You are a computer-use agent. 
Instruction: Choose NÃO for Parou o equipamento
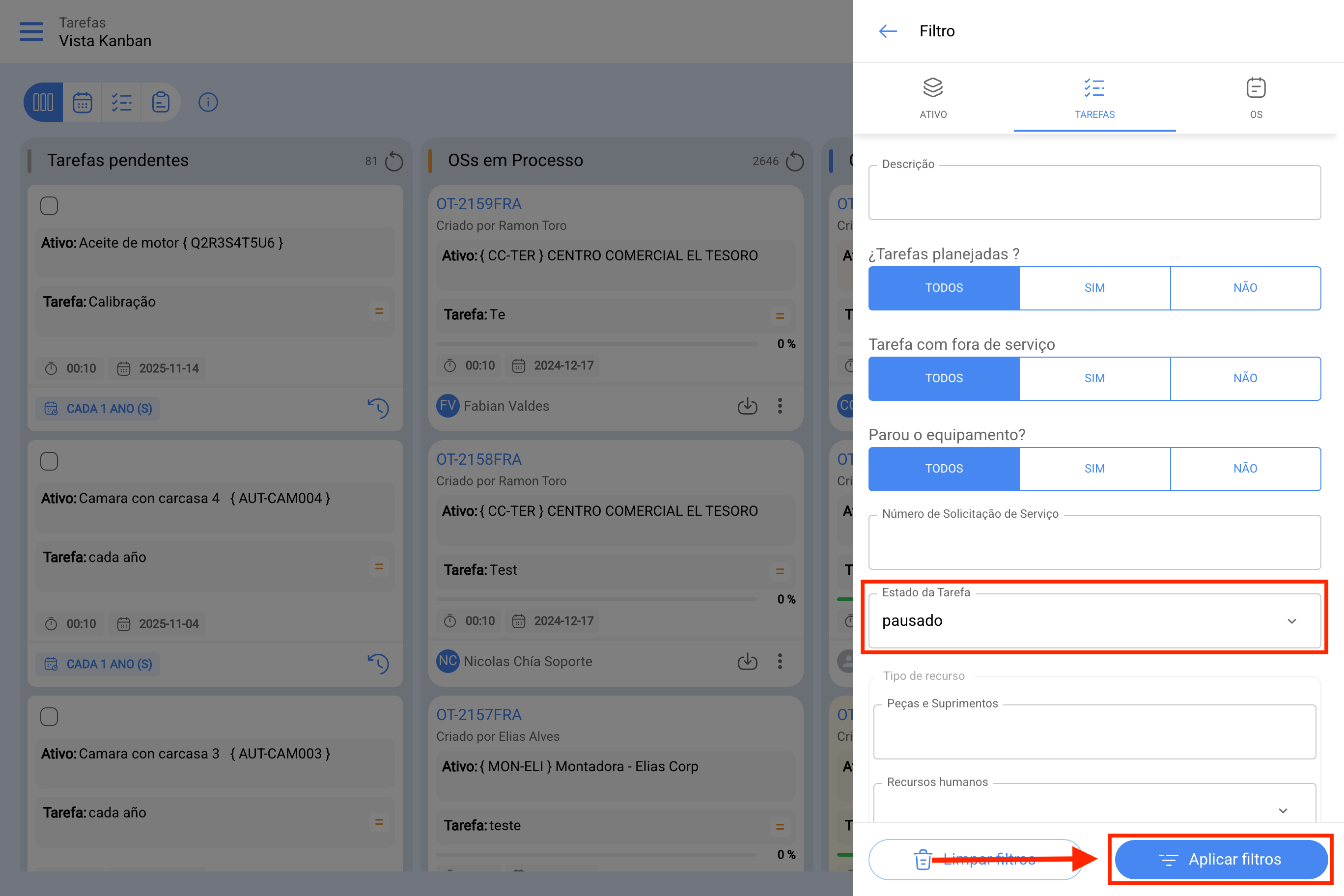(x=1245, y=469)
